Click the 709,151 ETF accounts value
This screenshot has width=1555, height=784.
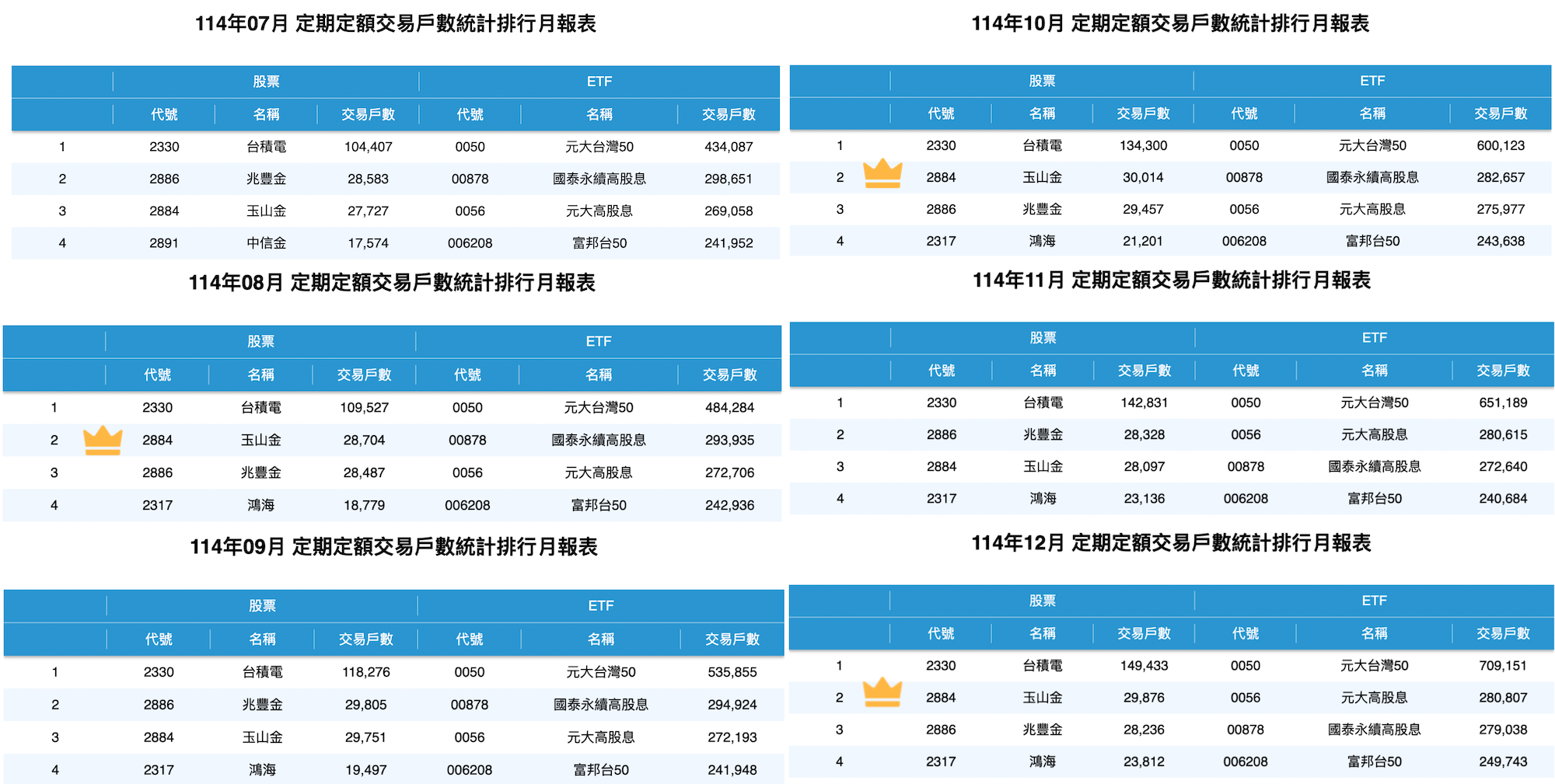coord(1503,665)
